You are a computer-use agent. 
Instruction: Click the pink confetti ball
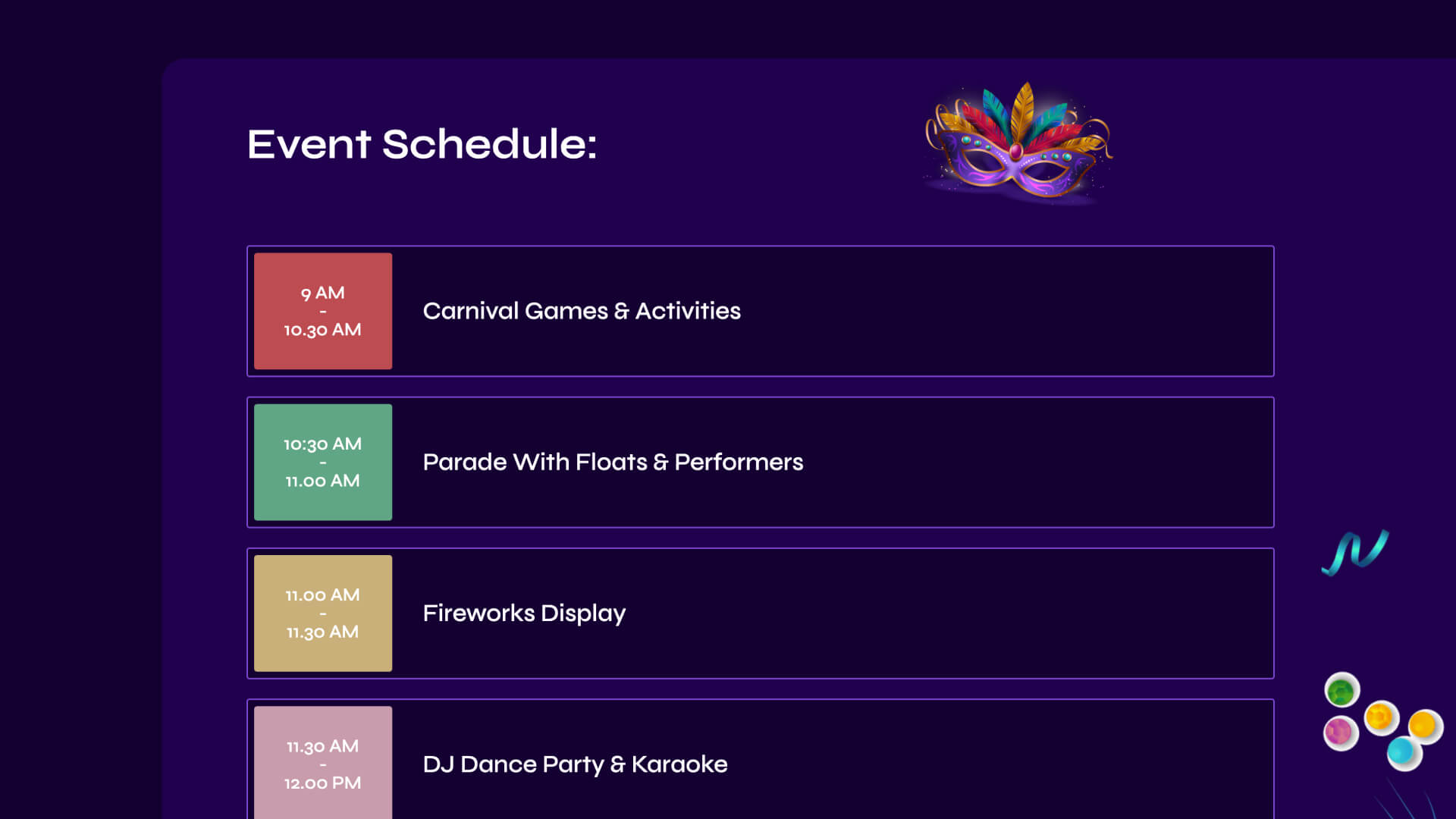tap(1340, 733)
